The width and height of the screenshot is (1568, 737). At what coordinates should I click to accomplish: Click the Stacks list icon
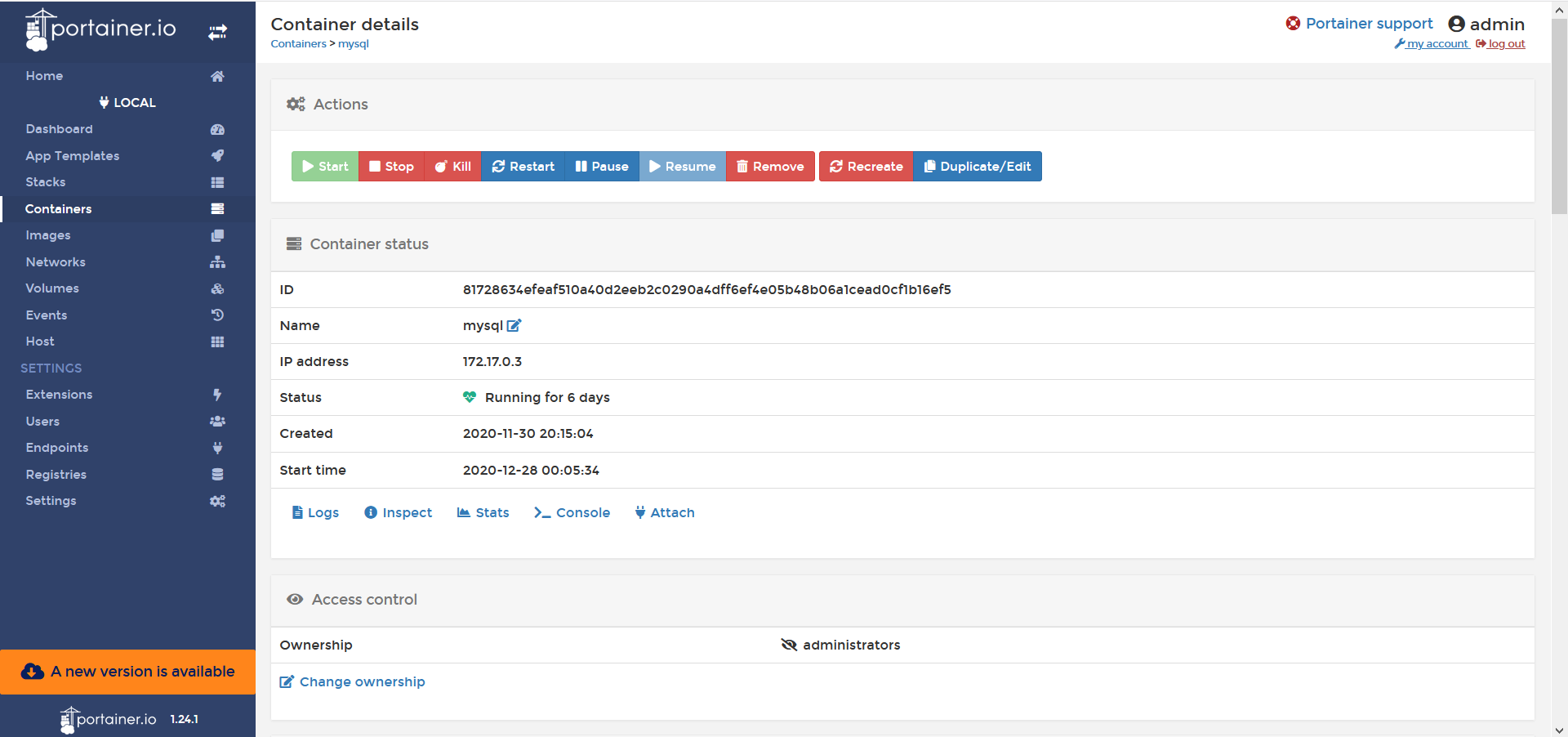(x=217, y=182)
